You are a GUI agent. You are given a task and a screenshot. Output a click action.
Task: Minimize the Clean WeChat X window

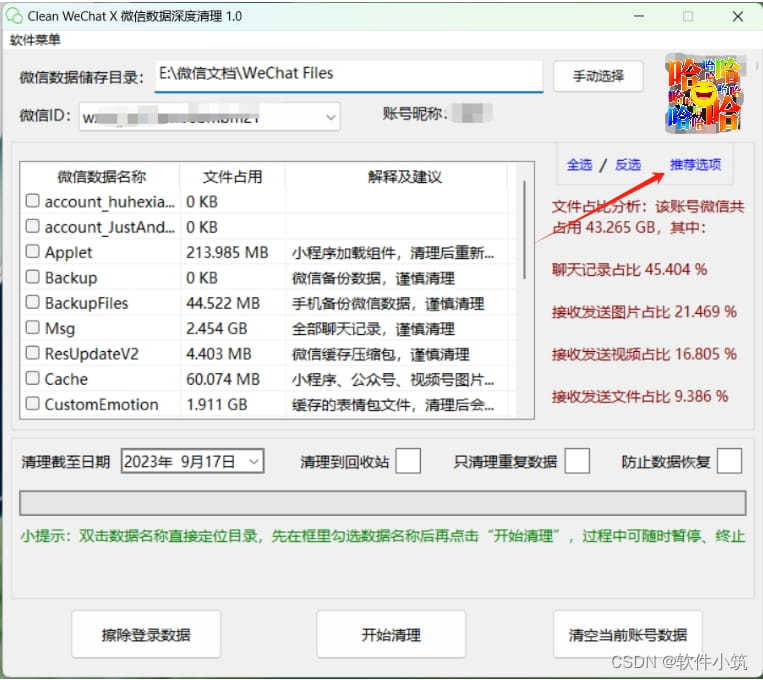[x=639, y=16]
